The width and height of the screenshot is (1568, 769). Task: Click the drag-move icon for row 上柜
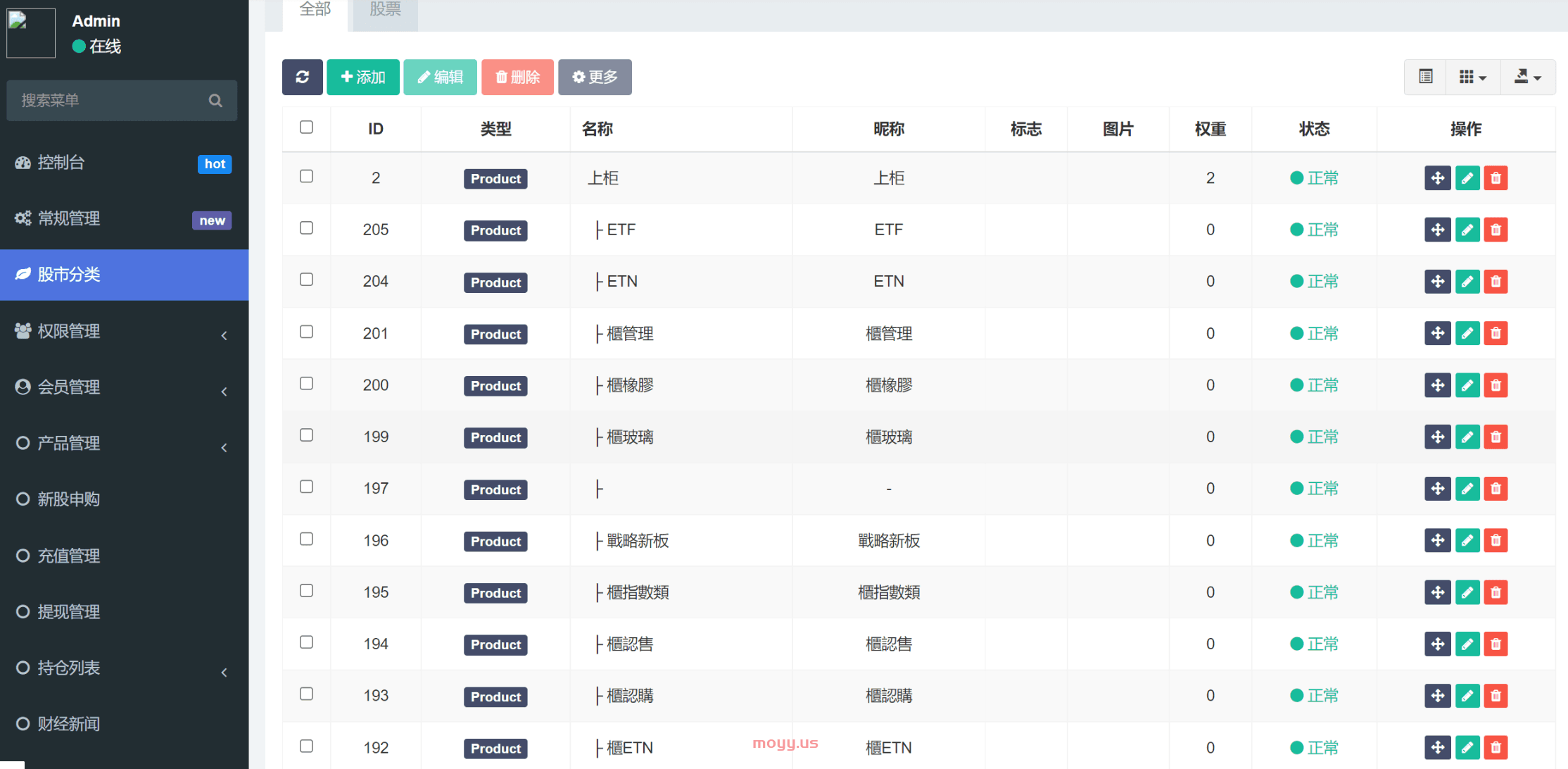[1438, 178]
